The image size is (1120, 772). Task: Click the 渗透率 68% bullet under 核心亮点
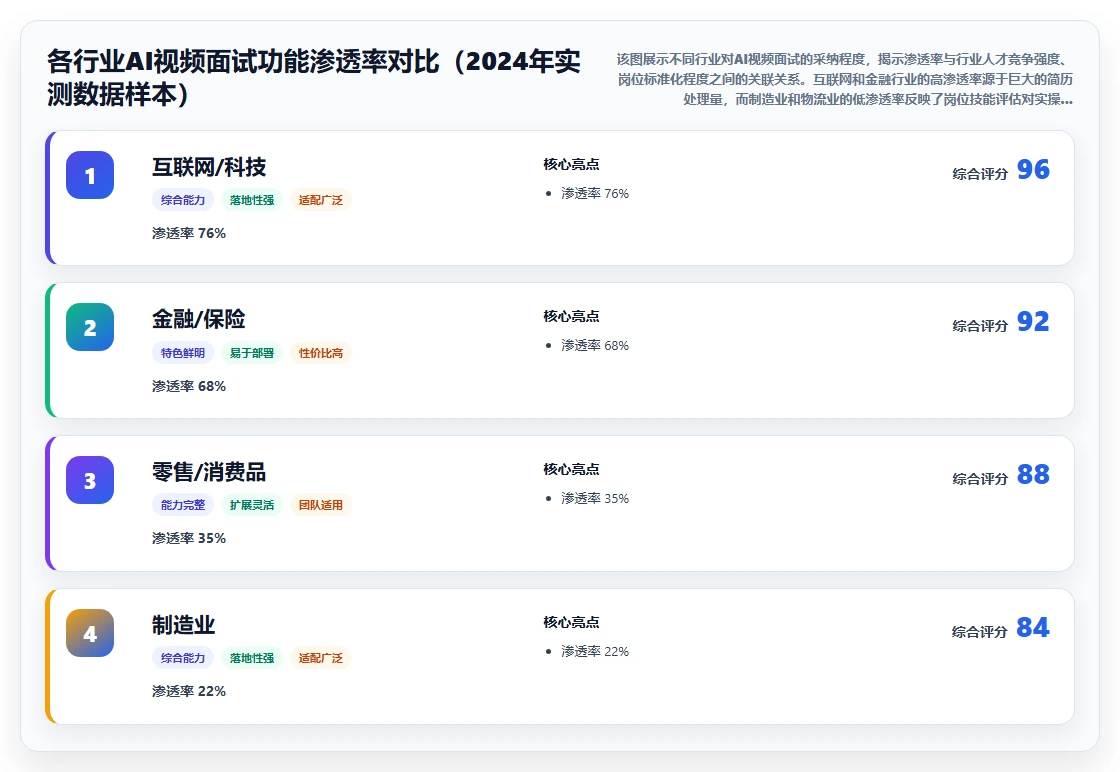click(x=594, y=346)
